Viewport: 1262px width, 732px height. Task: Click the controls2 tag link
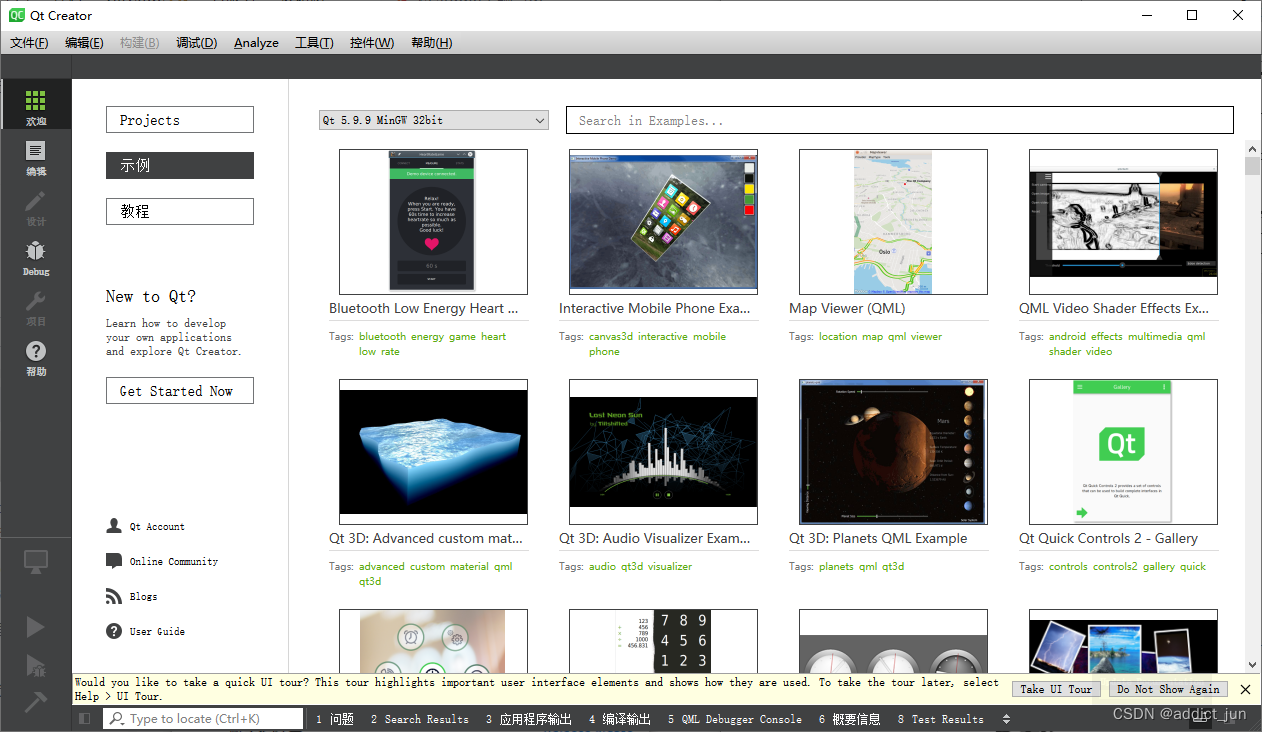pyautogui.click(x=1115, y=567)
